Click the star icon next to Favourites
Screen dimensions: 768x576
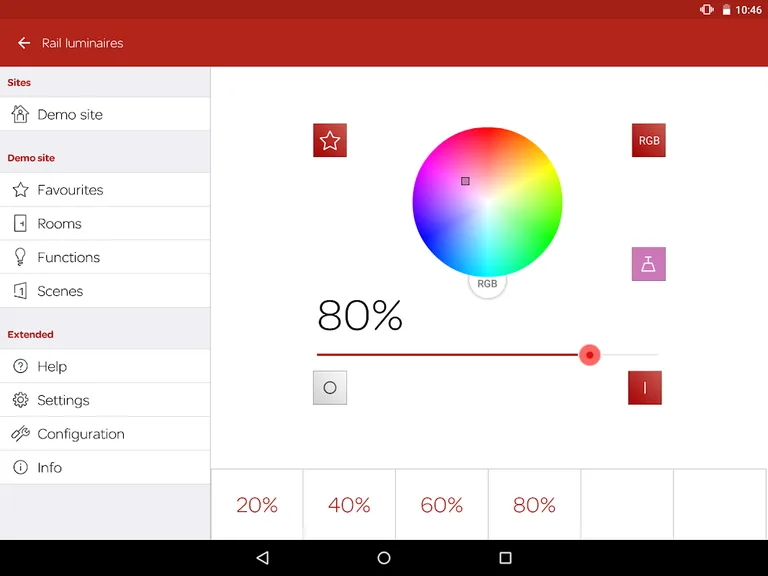coord(20,190)
